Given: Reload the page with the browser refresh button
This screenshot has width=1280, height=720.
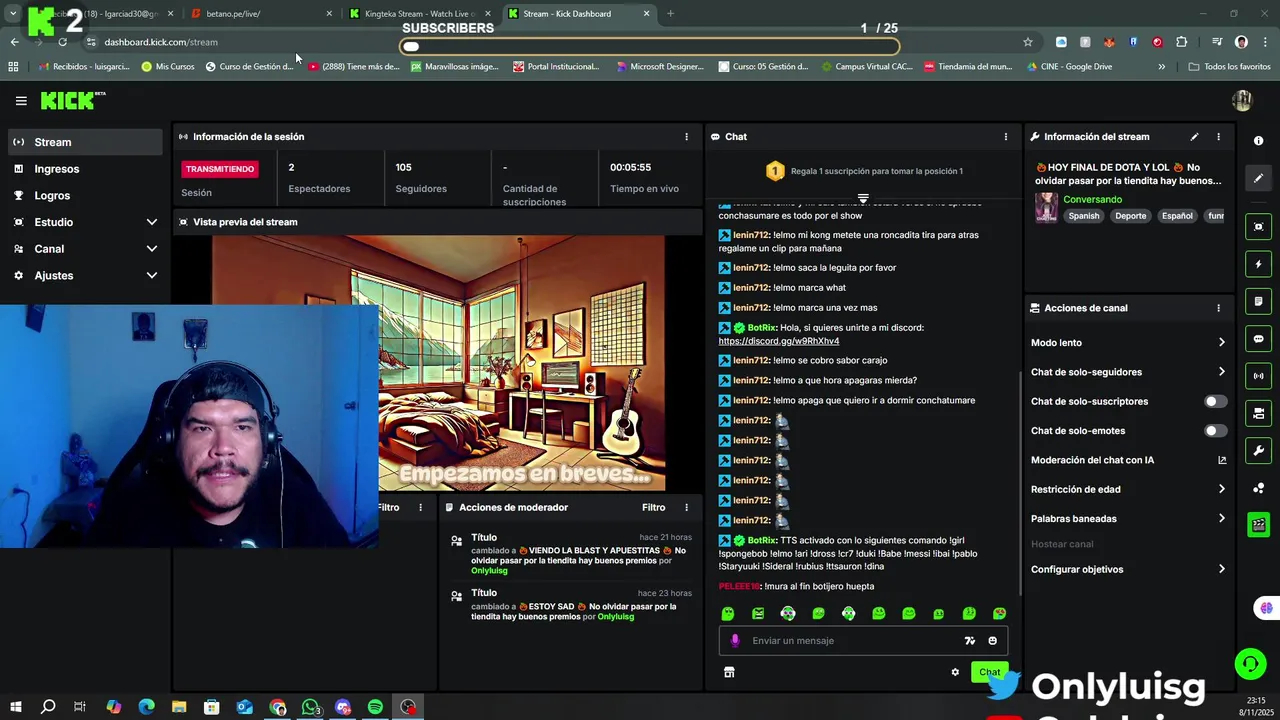Looking at the screenshot, I should pyautogui.click(x=62, y=42).
